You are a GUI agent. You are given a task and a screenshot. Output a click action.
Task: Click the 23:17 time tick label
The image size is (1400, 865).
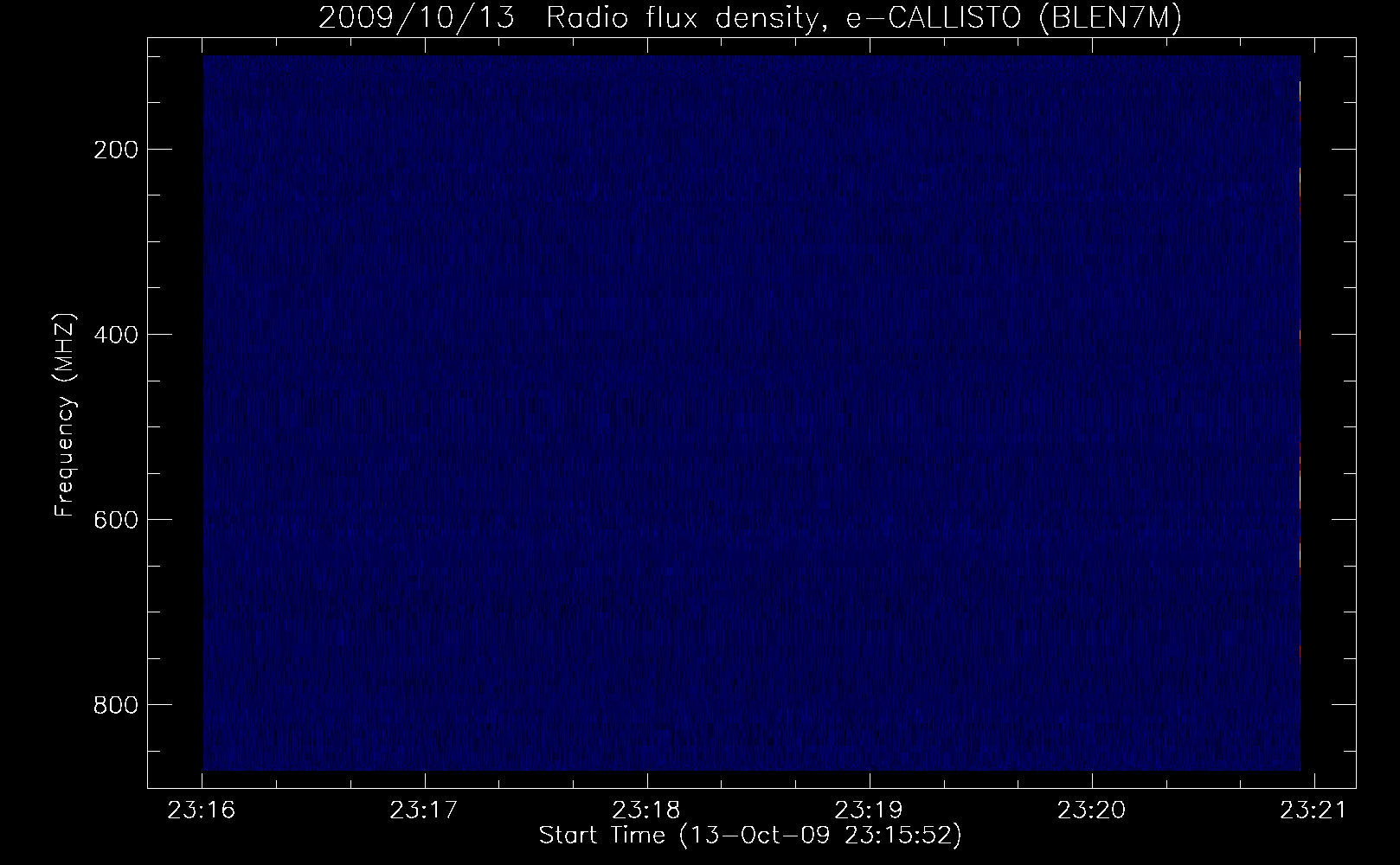[425, 811]
